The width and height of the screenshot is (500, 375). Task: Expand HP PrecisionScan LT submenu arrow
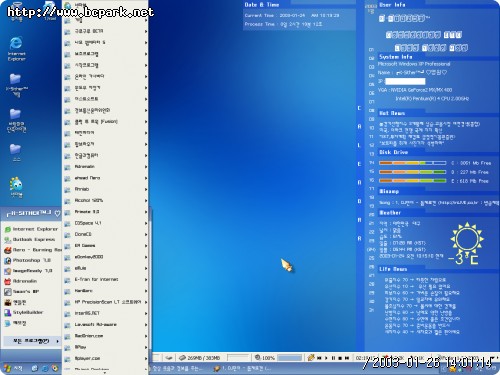coord(146,302)
